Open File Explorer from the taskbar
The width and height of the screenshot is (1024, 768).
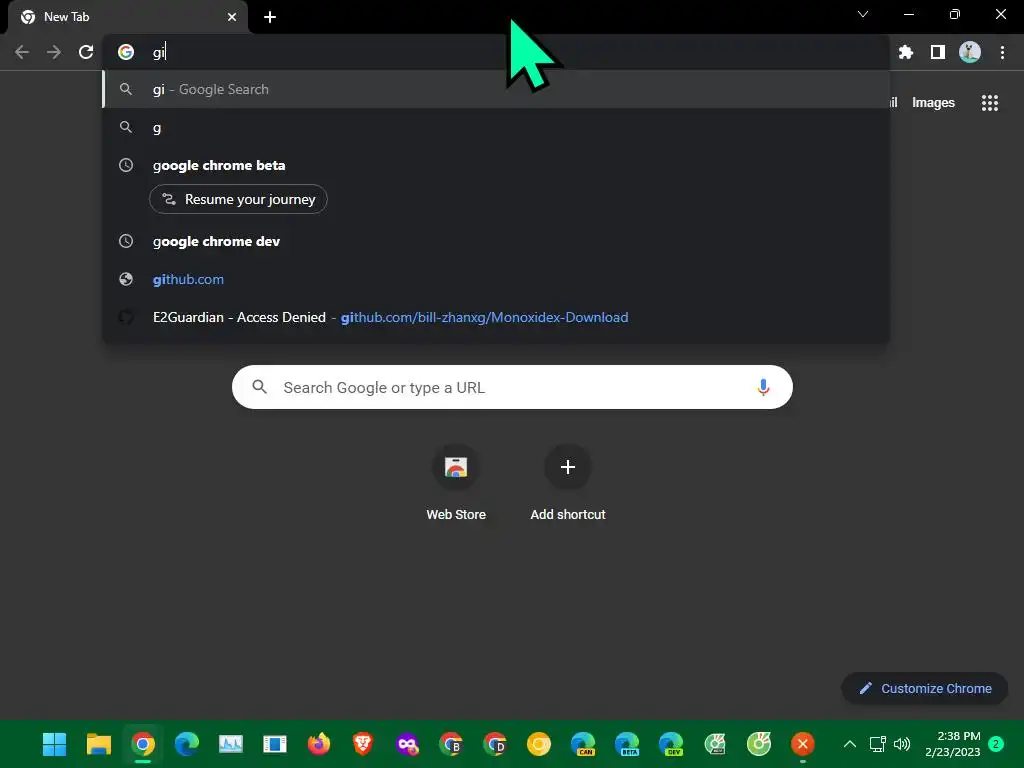99,744
